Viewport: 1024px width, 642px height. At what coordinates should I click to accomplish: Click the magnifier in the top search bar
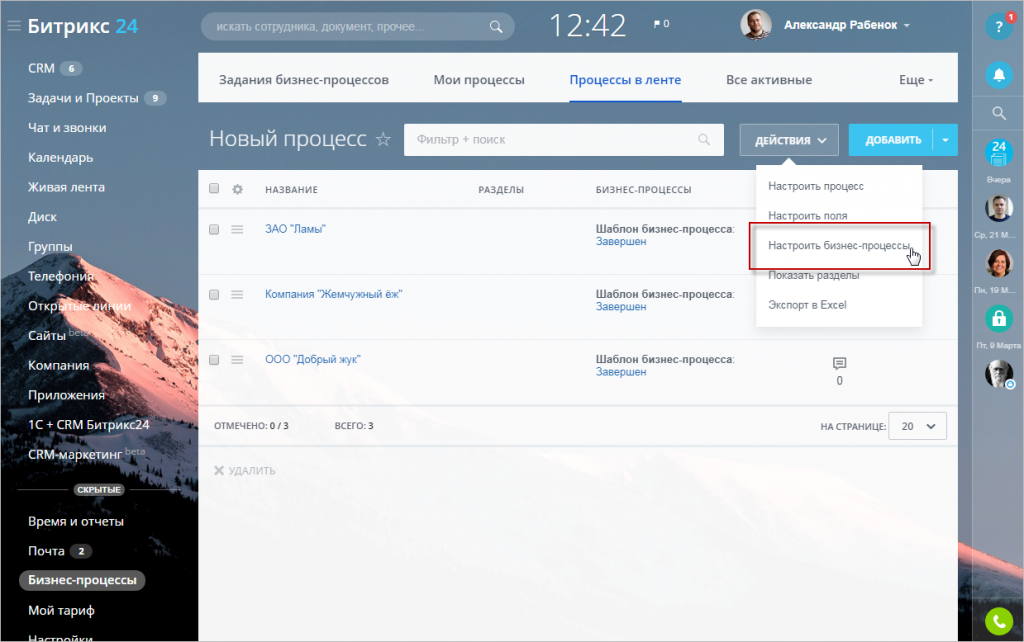pos(496,27)
